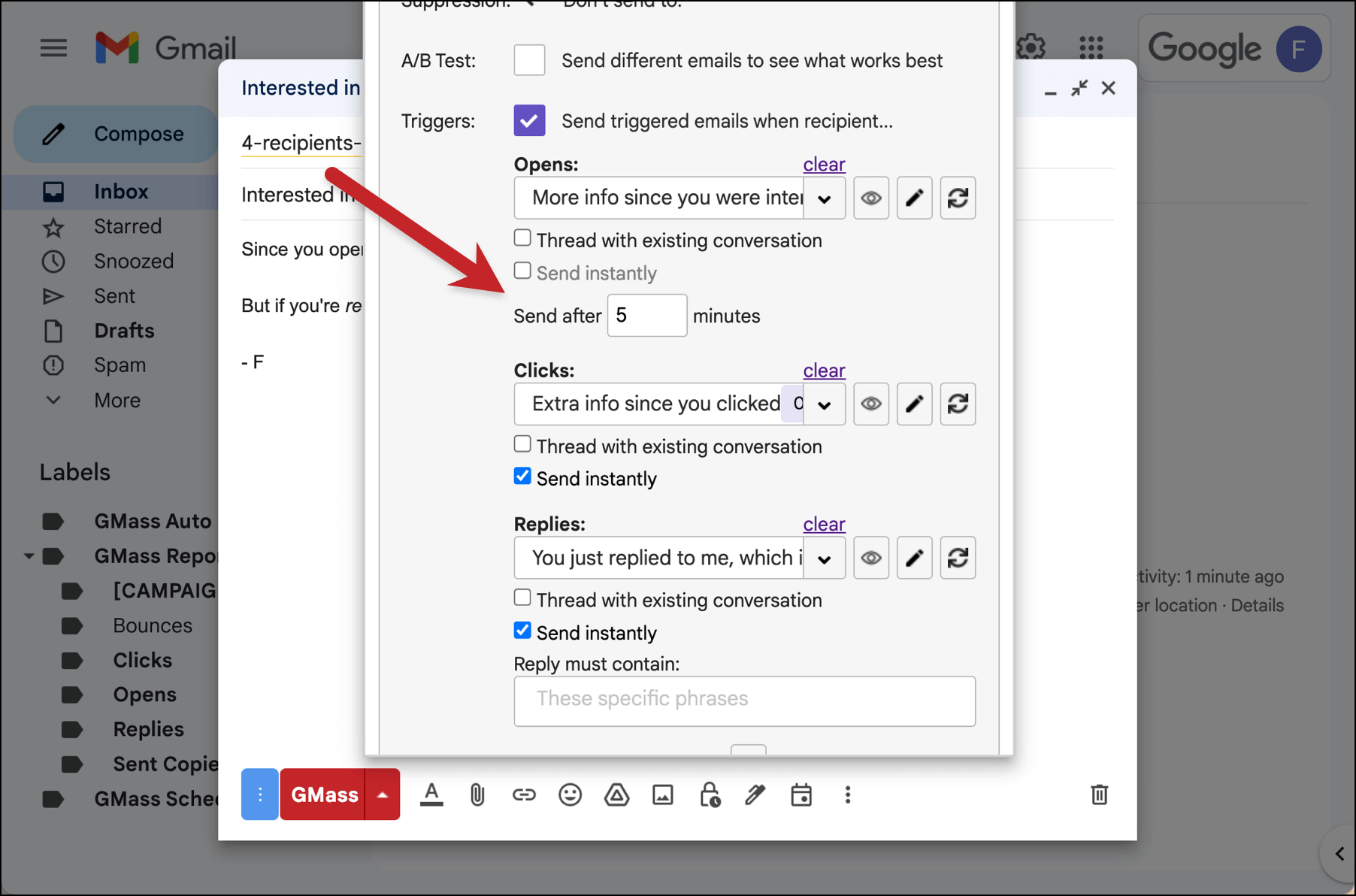Open Spam folder
The height and width of the screenshot is (896, 1356).
[120, 365]
